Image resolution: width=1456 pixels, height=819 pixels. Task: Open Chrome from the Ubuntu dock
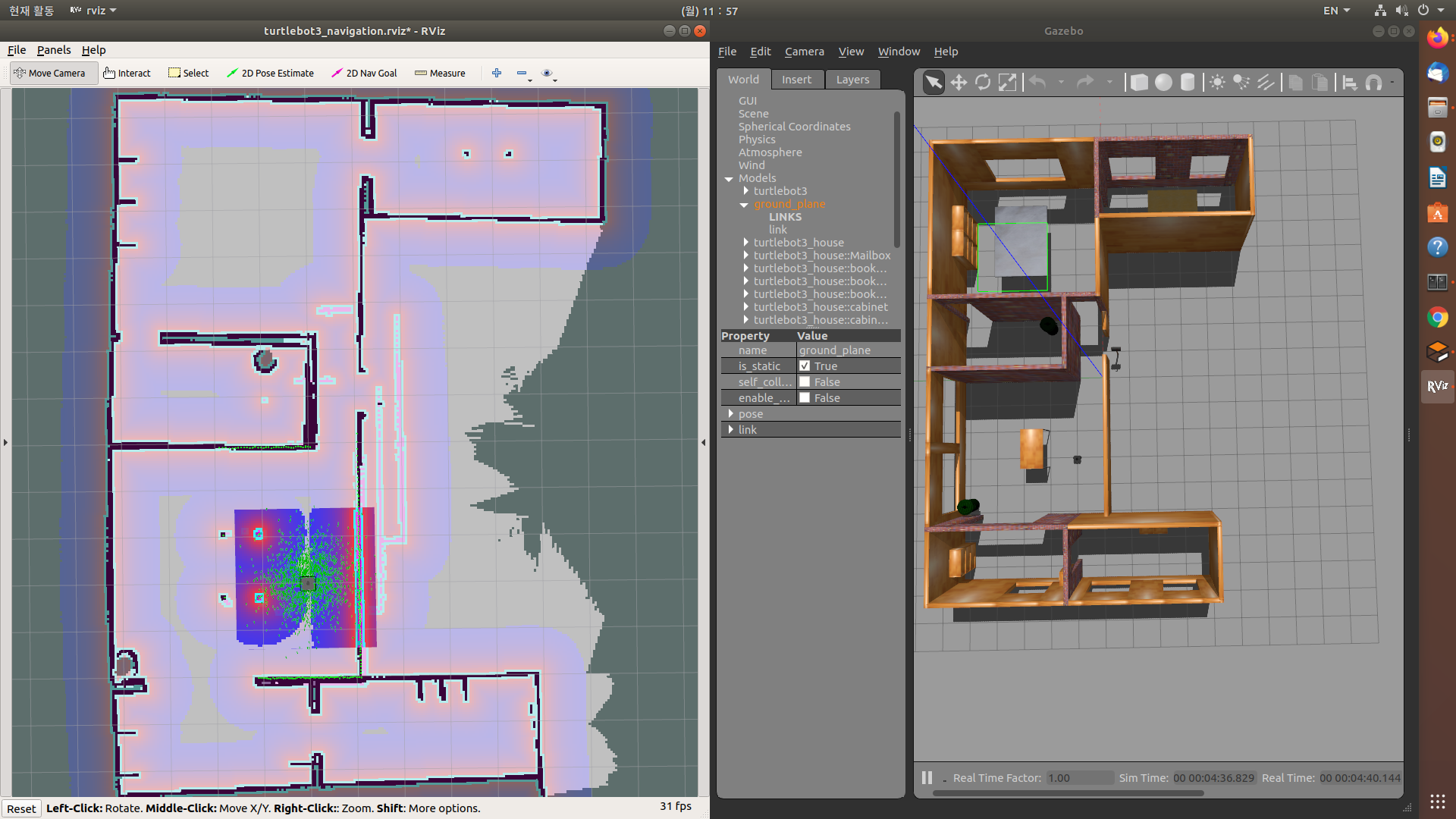click(x=1437, y=317)
